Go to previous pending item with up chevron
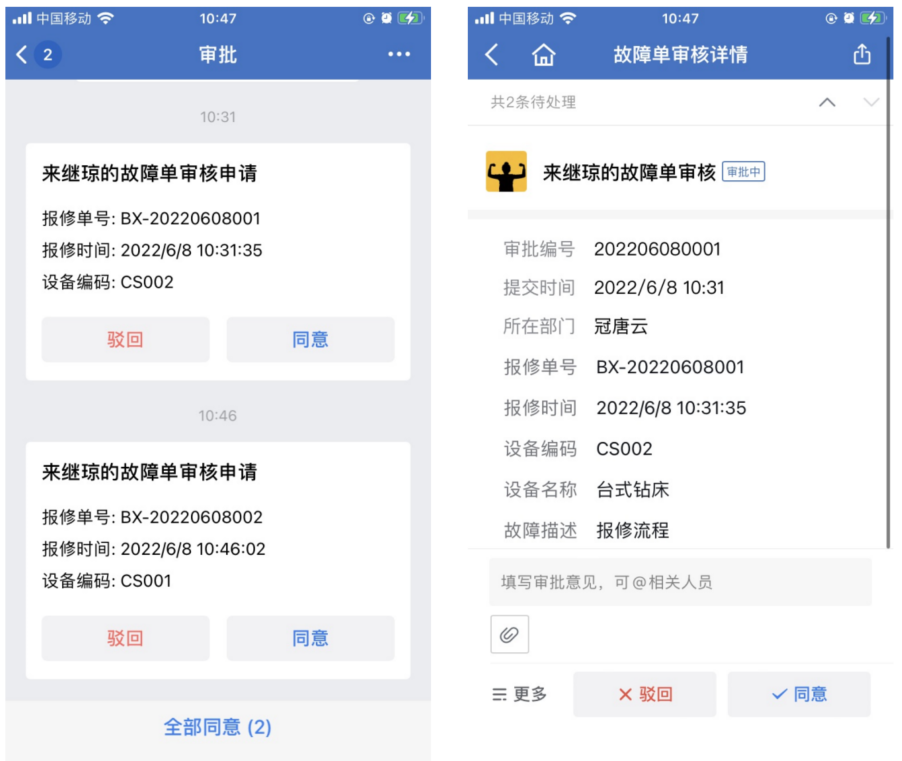The width and height of the screenshot is (902, 761). (x=827, y=102)
